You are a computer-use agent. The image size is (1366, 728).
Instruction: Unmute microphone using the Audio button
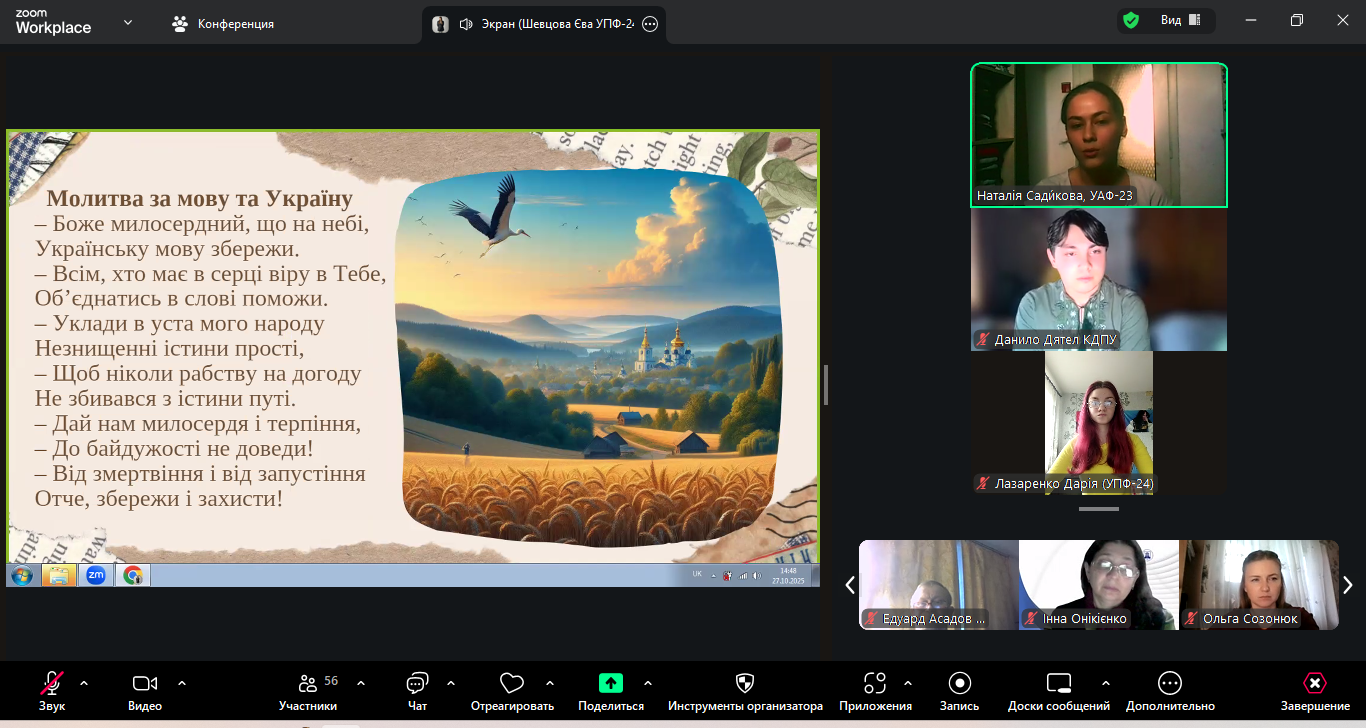pos(52,684)
